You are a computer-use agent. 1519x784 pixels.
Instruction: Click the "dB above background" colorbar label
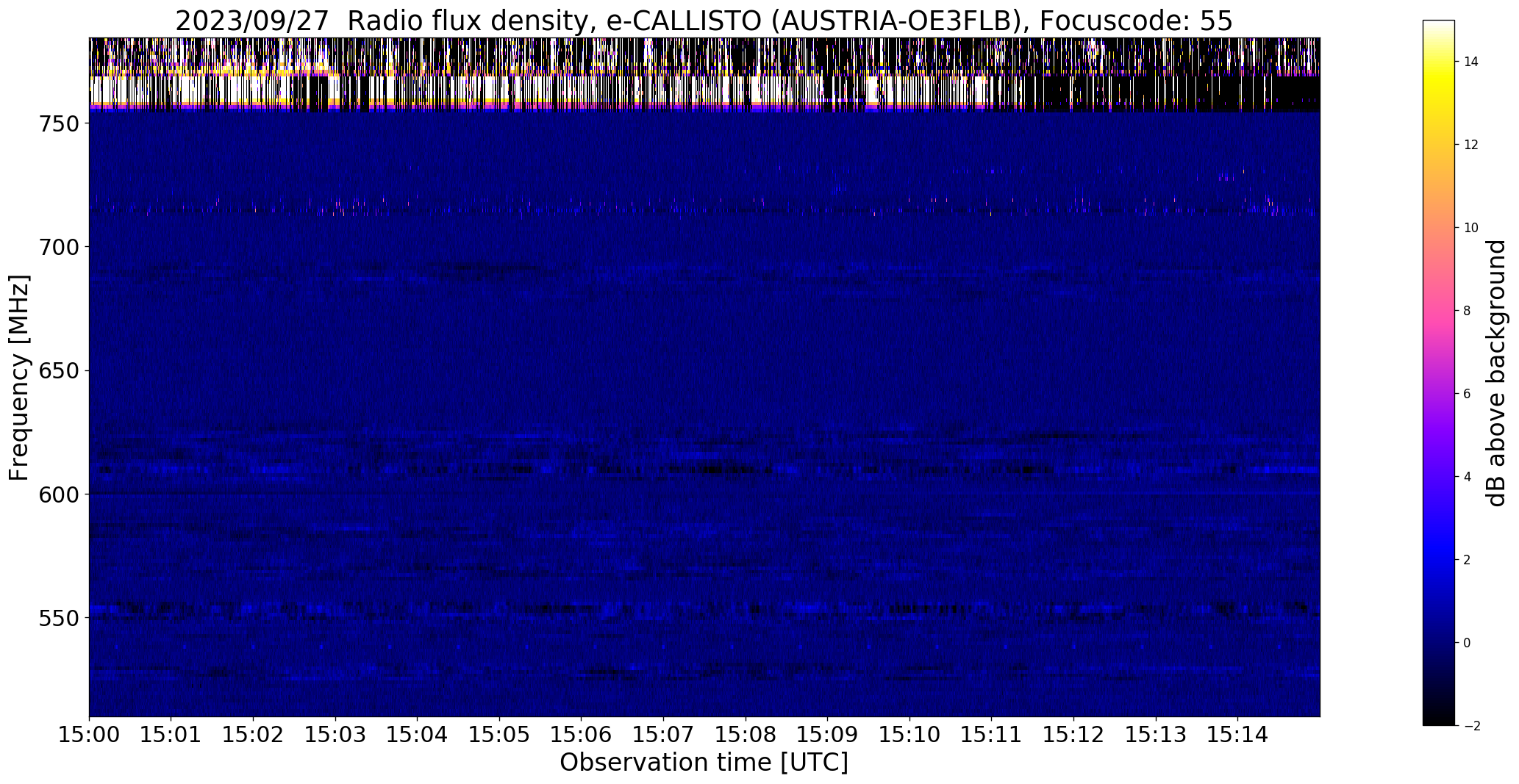click(x=1497, y=373)
